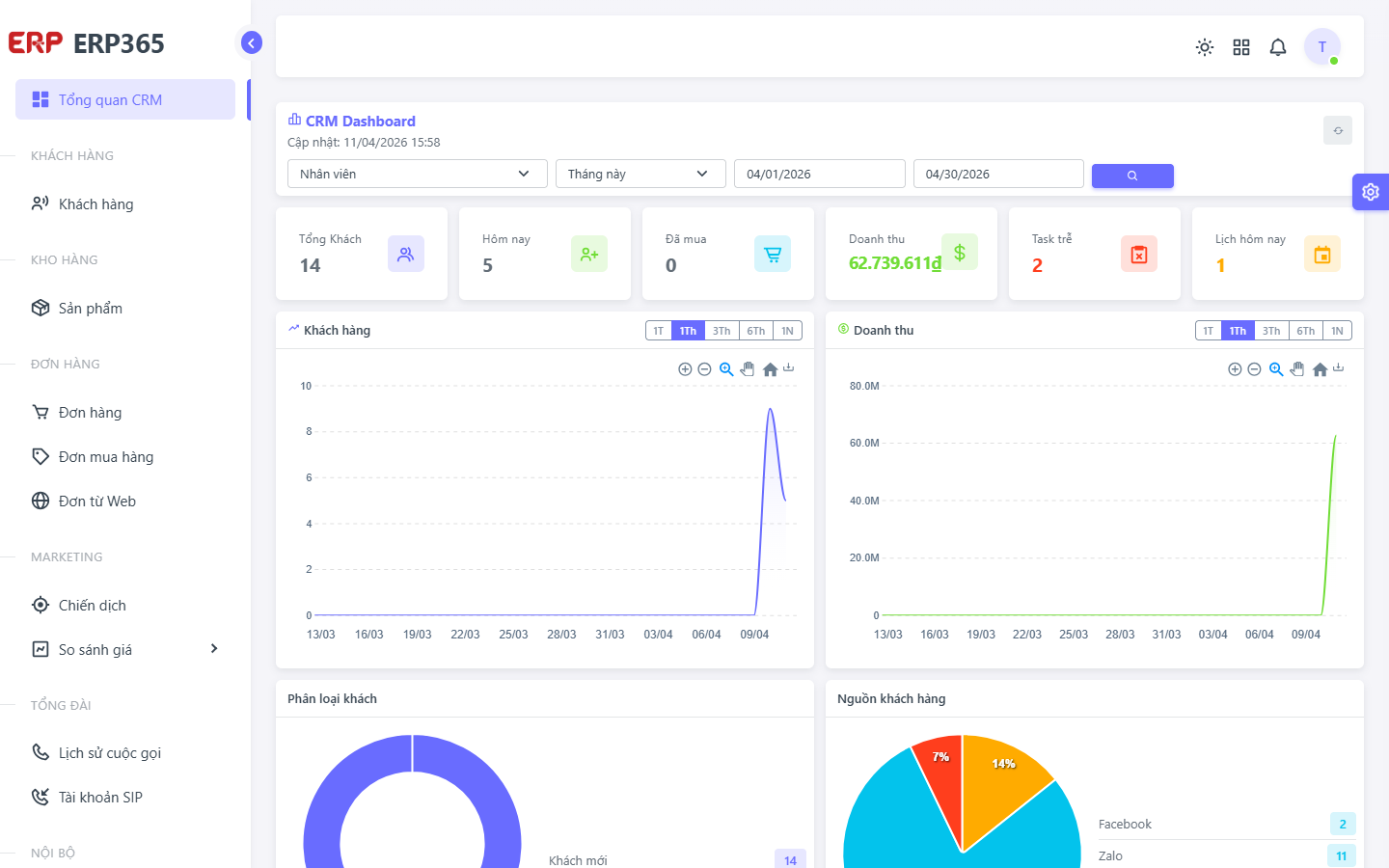Click the Khách mới legend label
1389x868 pixels.
(578, 860)
